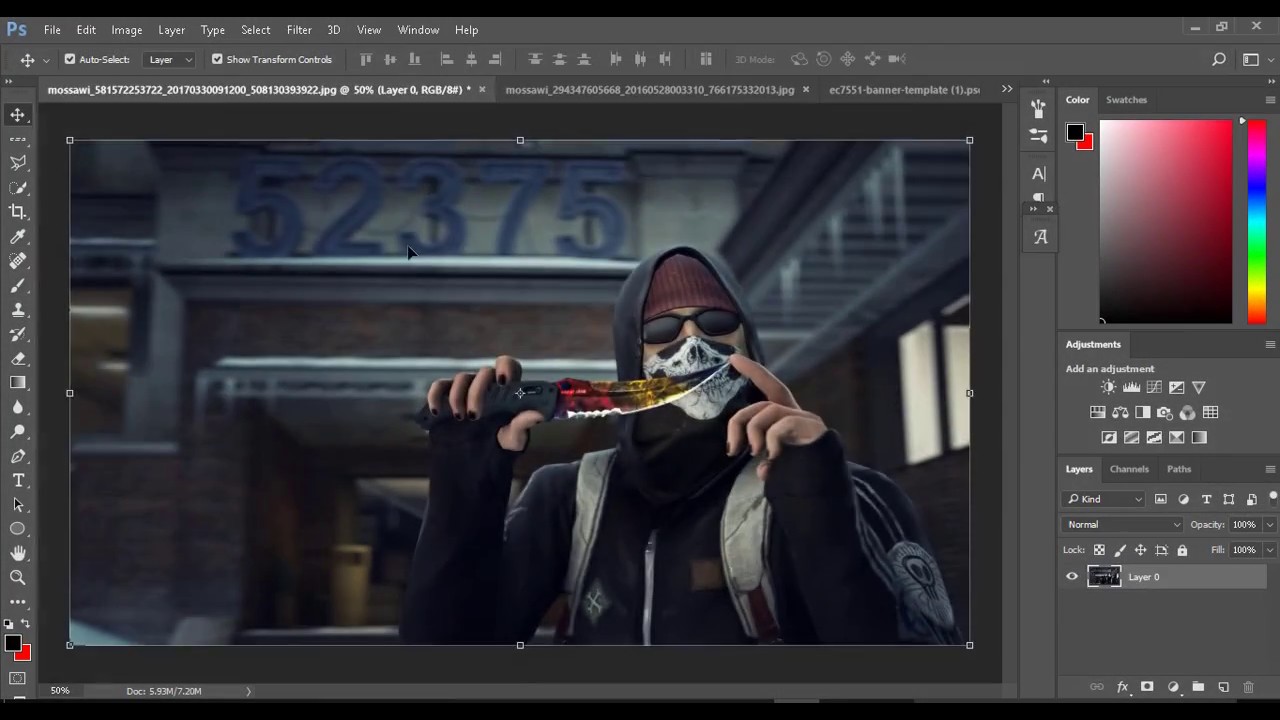Click the 50% zoom field in status bar
This screenshot has width=1280, height=720.
60,691
